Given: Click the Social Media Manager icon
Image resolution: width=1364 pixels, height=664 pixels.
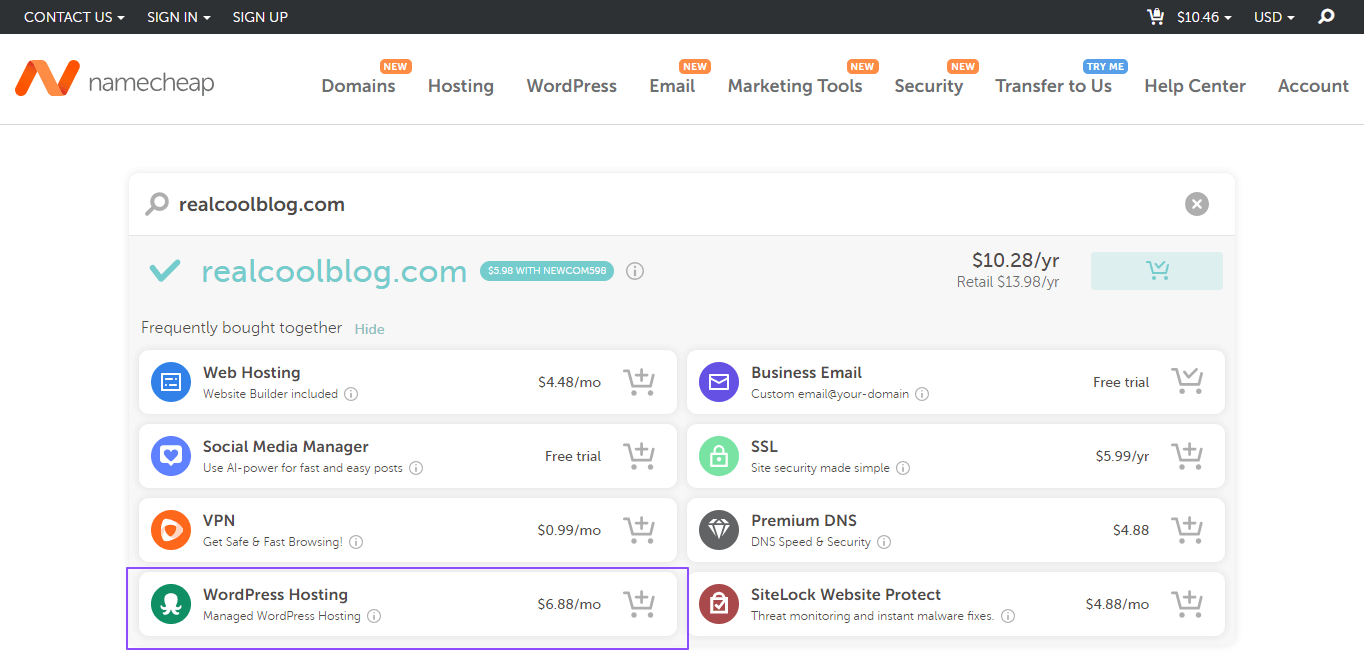Looking at the screenshot, I should (x=171, y=456).
